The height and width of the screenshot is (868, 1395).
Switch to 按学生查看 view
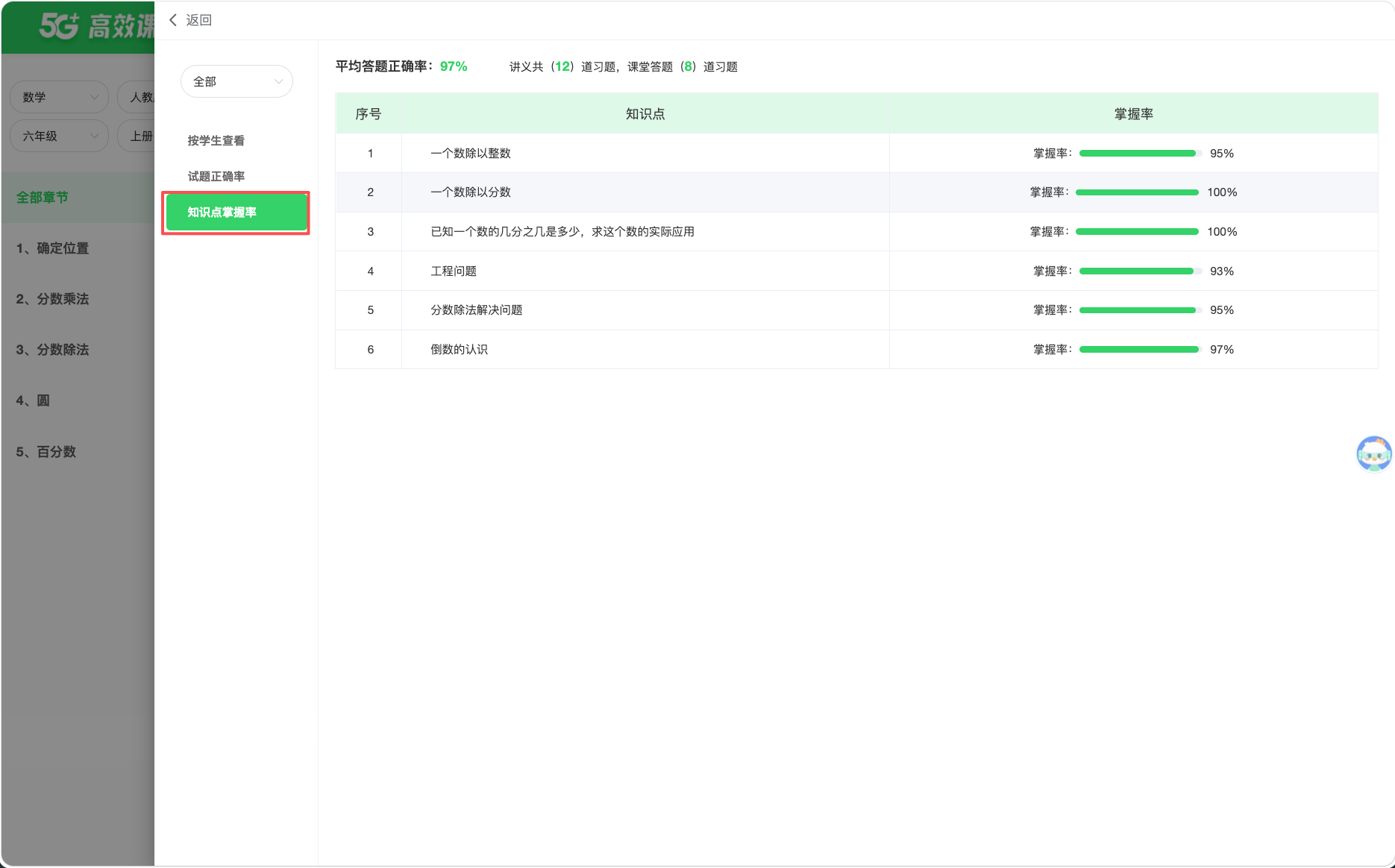point(216,140)
